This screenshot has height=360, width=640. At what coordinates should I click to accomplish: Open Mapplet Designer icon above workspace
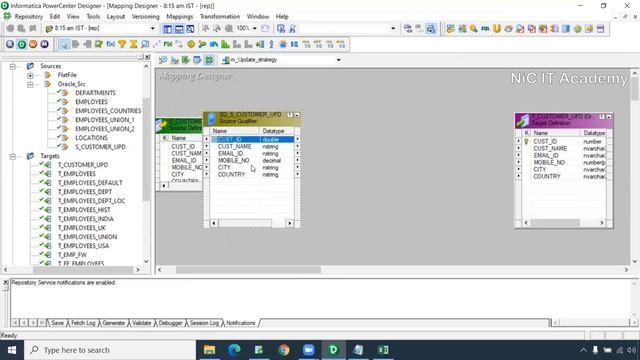[197, 60]
